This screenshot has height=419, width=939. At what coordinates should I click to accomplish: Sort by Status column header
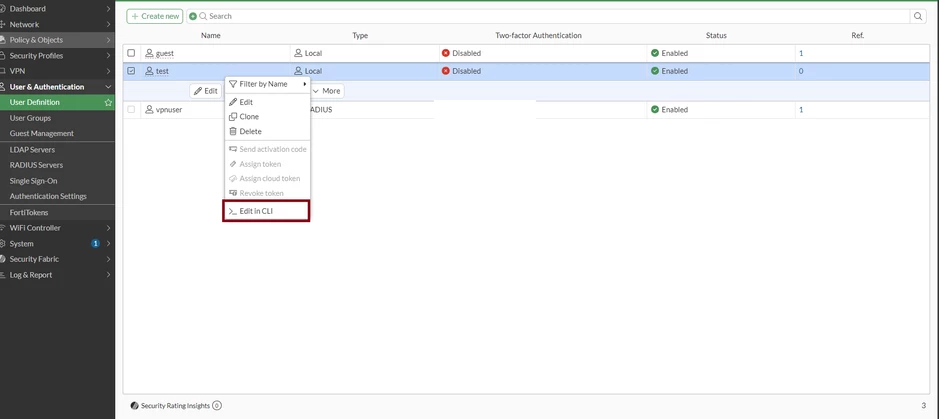tap(716, 35)
